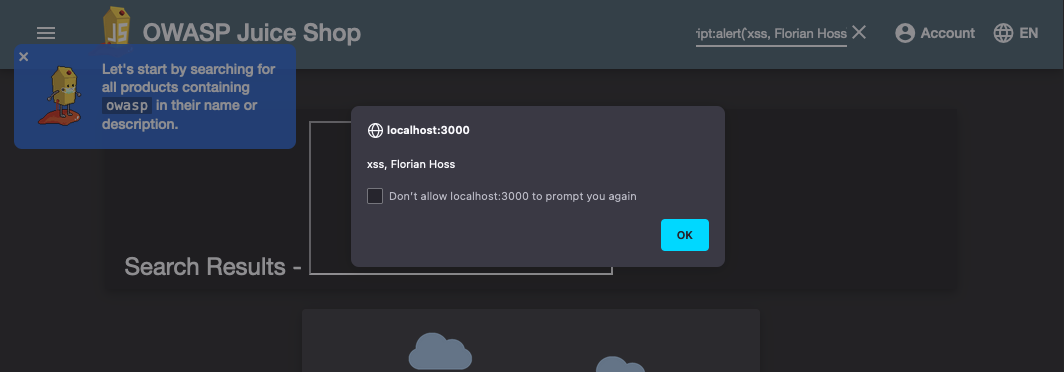Click globe icon beside localhost:3000
This screenshot has height=372, width=1064.
pos(375,130)
